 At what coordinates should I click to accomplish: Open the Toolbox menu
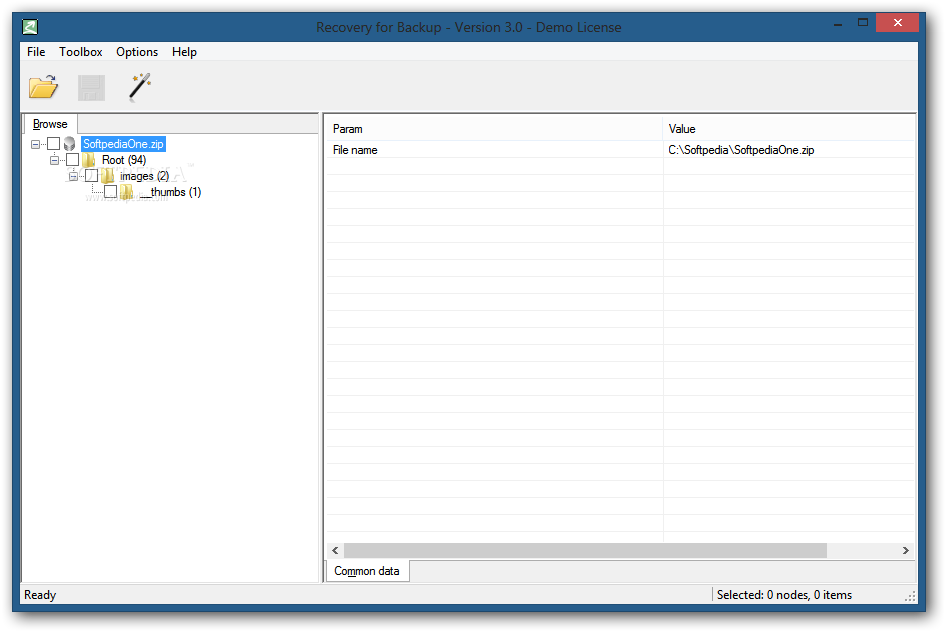81,52
